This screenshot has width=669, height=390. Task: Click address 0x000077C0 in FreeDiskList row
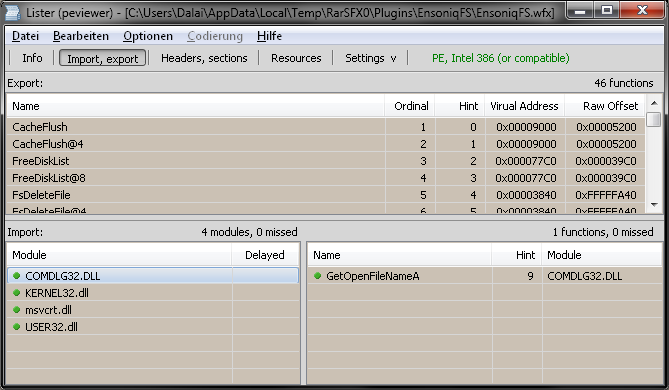[526, 161]
